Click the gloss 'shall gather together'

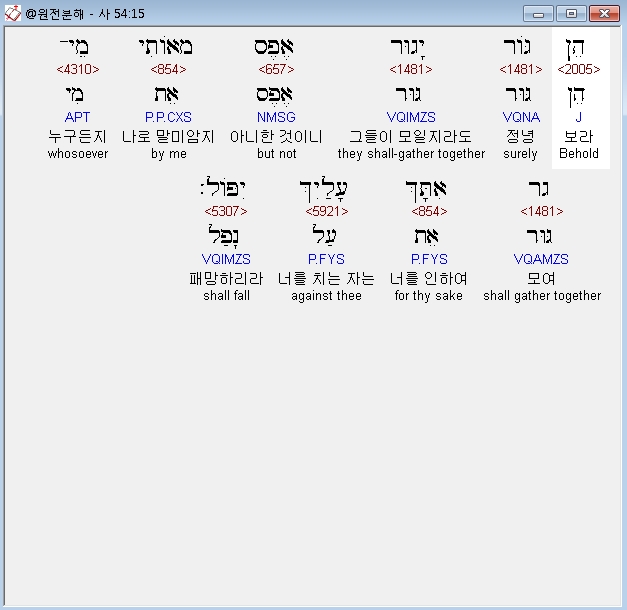coord(542,296)
